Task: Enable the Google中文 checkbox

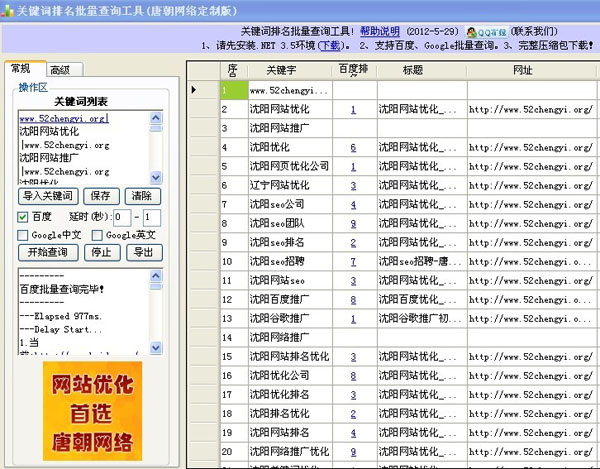Action: [23, 235]
